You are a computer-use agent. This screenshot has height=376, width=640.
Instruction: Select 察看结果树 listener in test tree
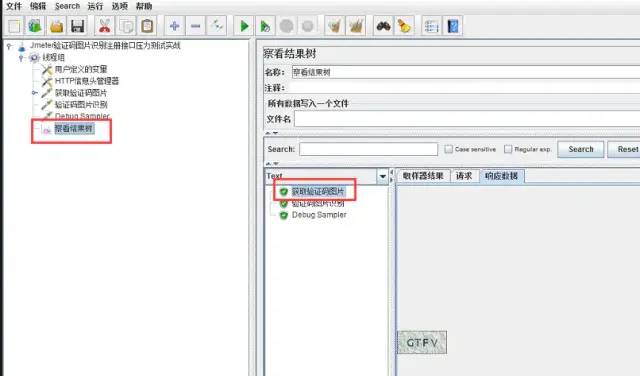click(x=74, y=129)
